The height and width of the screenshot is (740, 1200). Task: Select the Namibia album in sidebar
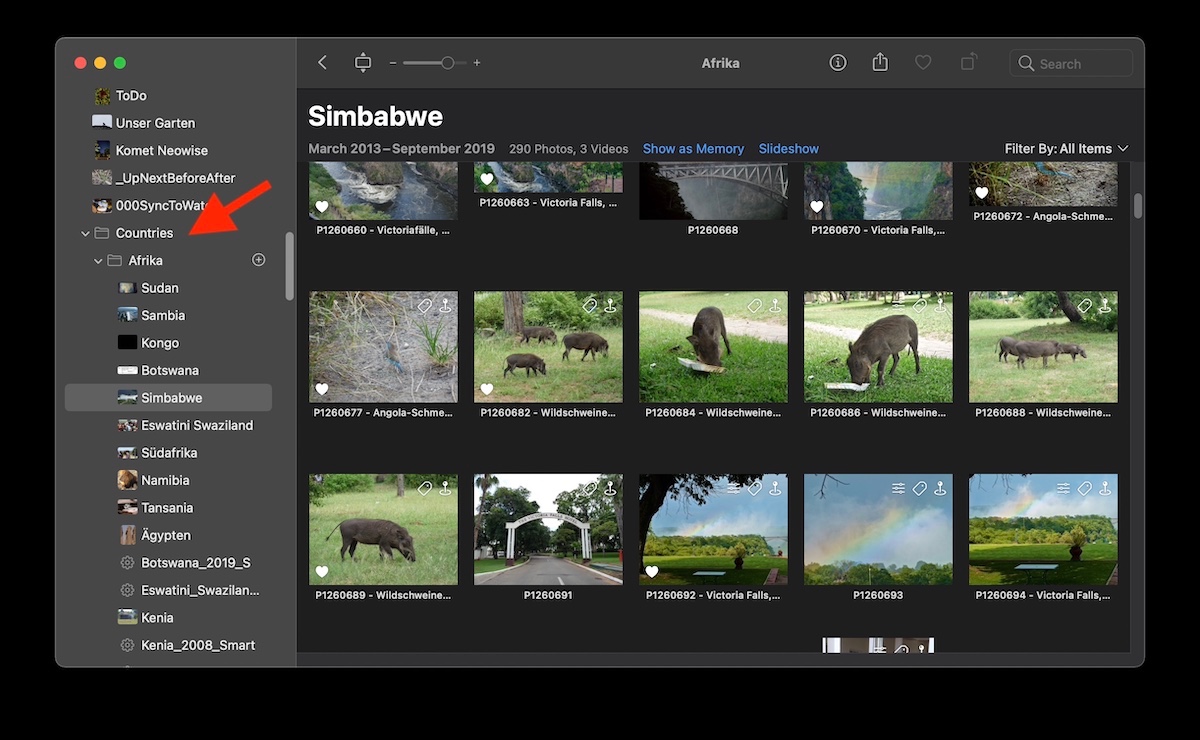point(166,480)
